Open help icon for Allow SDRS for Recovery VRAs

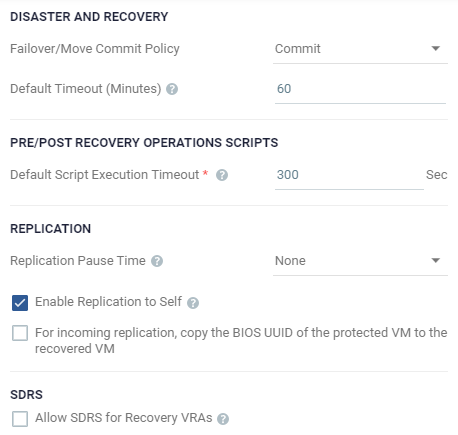point(223,419)
